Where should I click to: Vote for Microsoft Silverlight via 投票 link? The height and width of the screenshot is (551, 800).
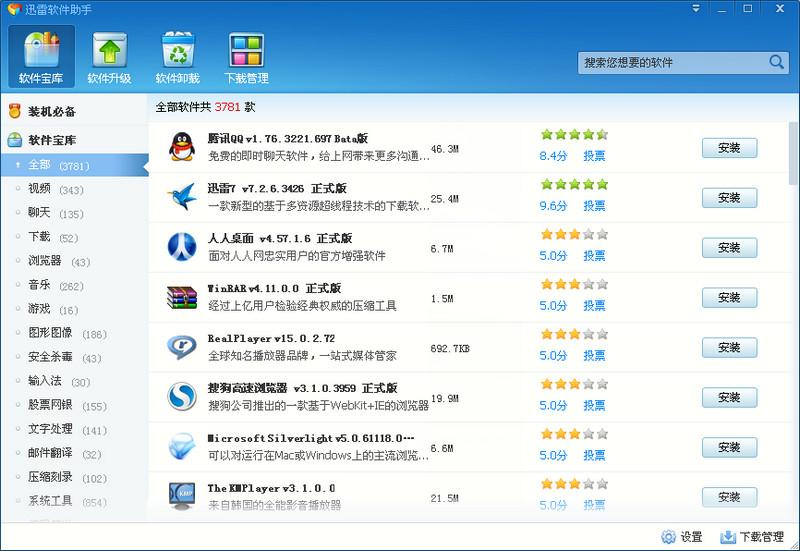pyautogui.click(x=594, y=455)
